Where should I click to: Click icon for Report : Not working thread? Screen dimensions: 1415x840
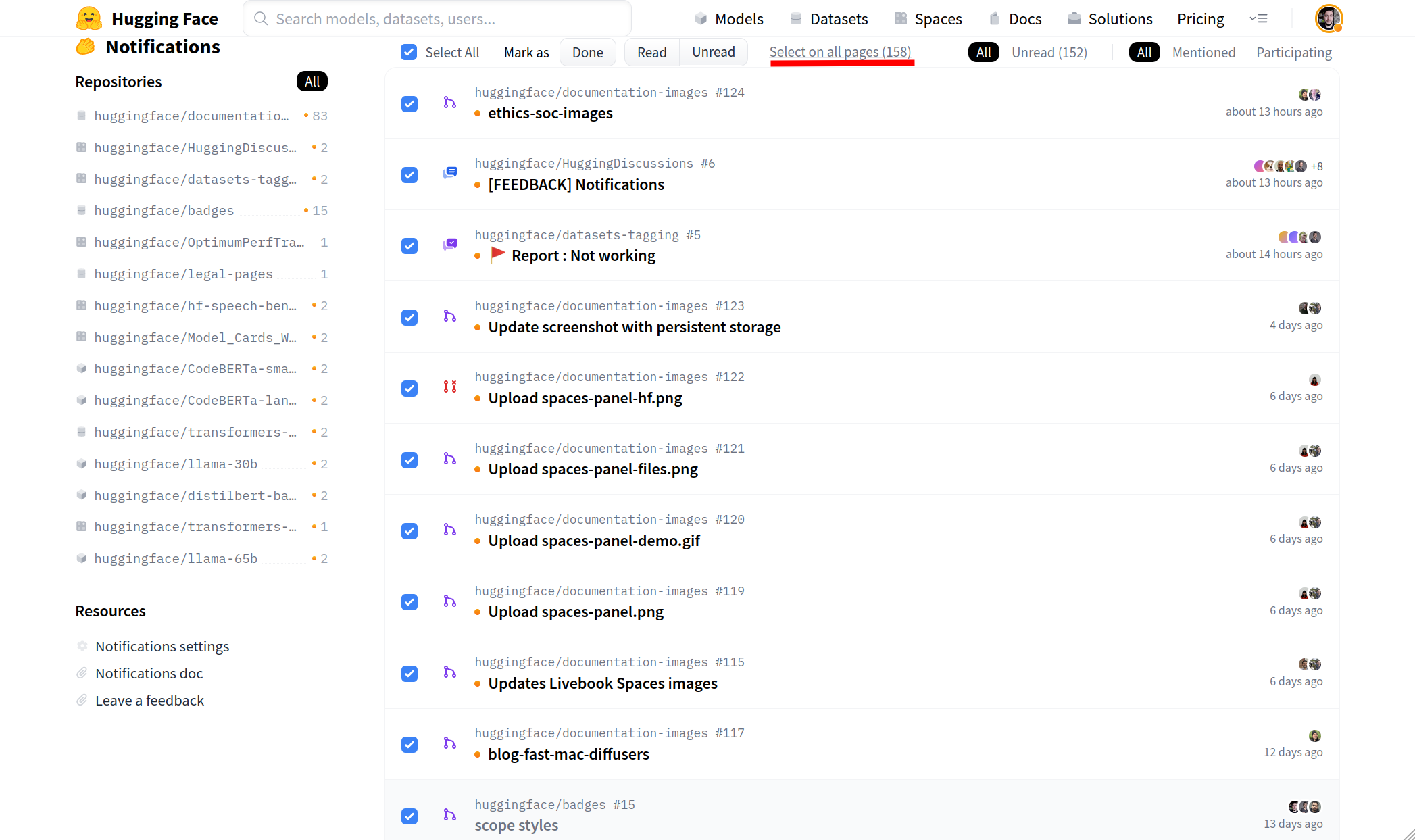449,245
